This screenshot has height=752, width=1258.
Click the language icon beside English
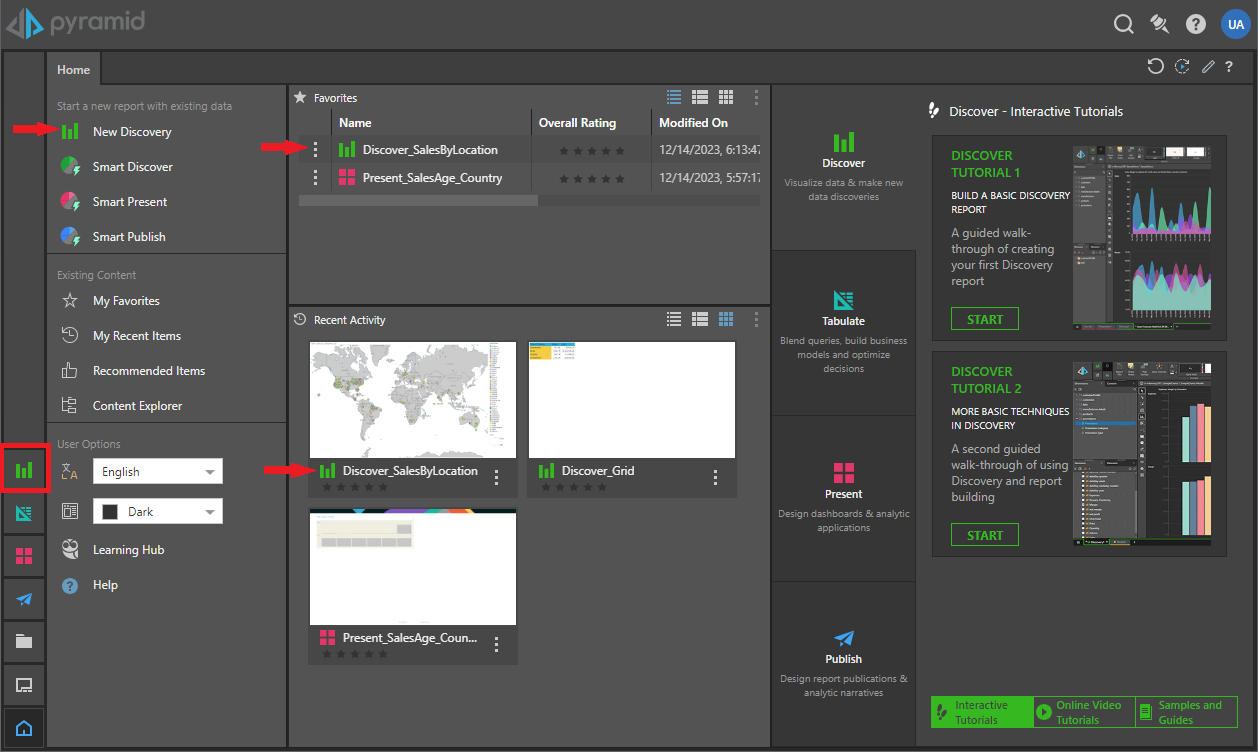click(x=69, y=471)
